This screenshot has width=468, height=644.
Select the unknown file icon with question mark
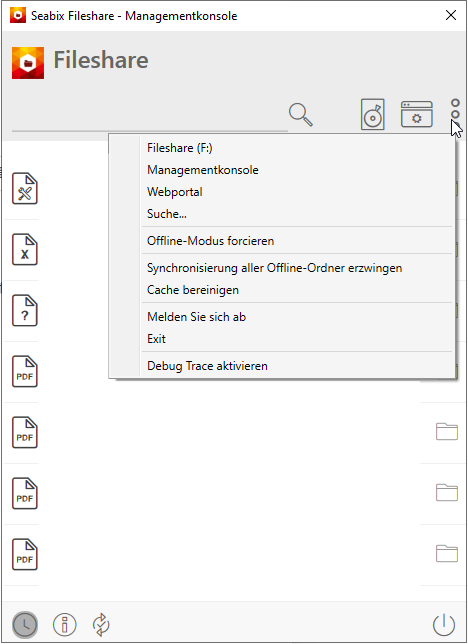click(25, 310)
